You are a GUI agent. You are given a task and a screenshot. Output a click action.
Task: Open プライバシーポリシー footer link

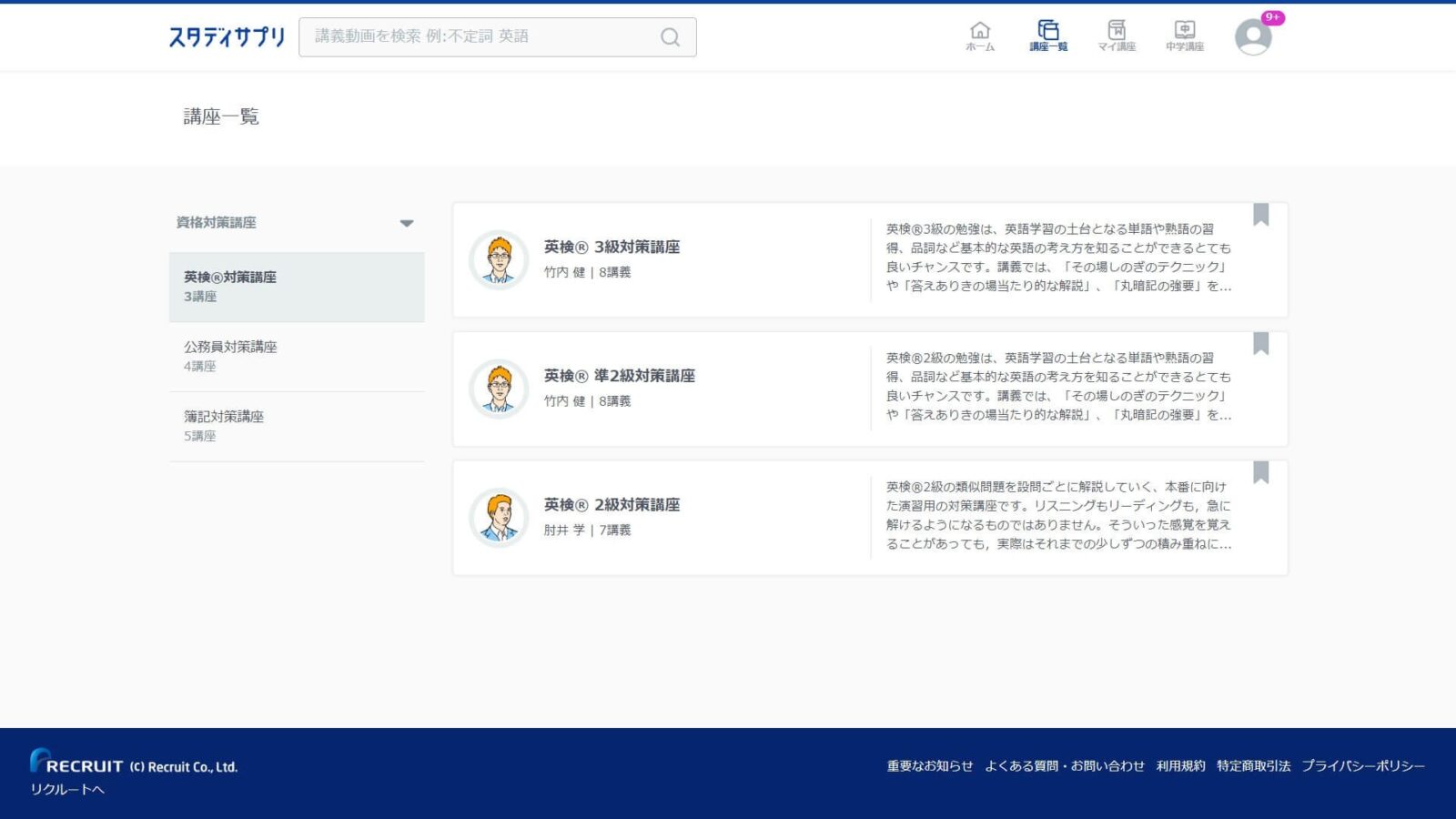(1363, 766)
